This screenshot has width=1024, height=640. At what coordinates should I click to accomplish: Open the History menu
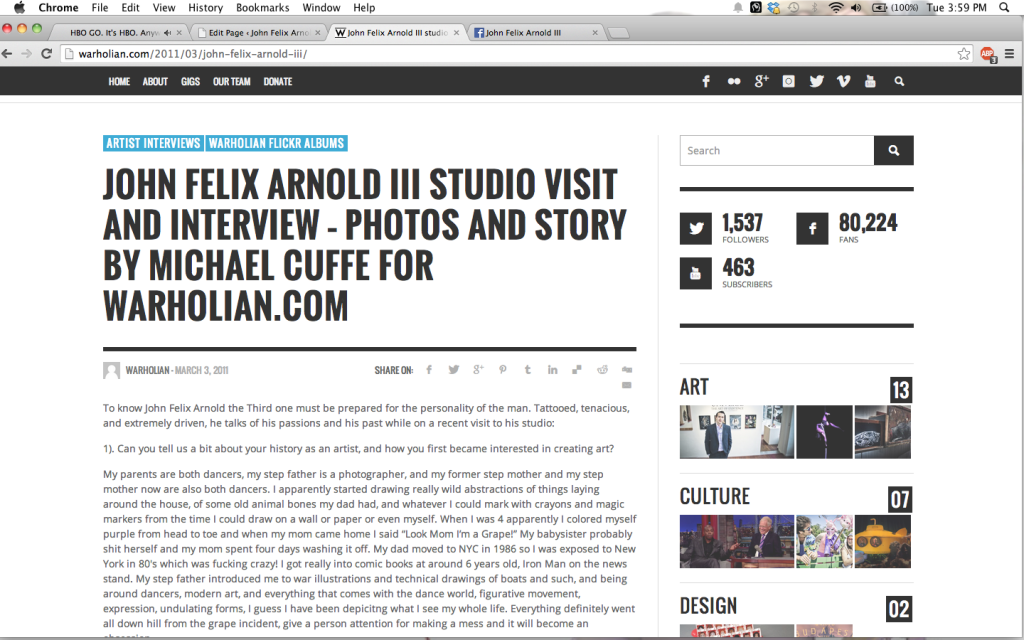205,8
